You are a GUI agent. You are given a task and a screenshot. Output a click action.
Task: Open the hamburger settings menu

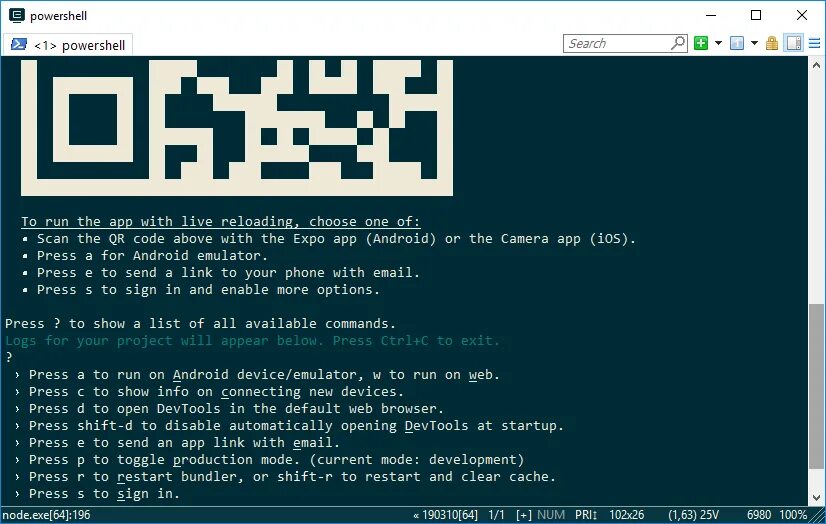coord(814,43)
